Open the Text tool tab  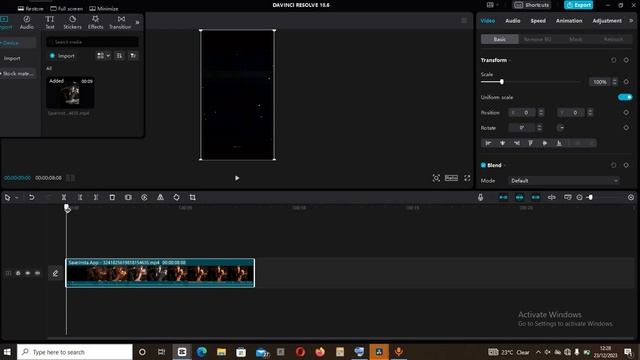(50, 22)
